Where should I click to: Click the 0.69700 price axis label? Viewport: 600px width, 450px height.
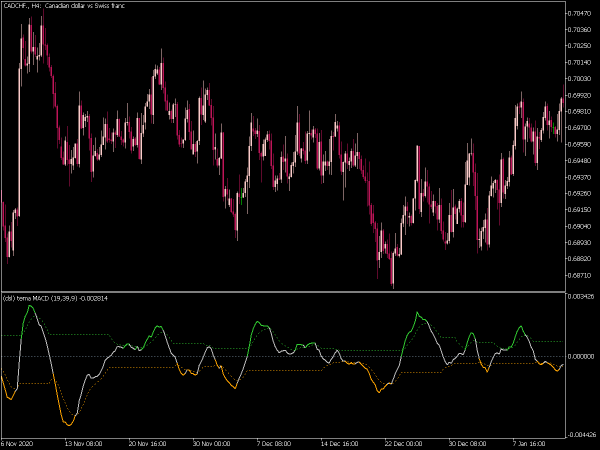click(x=579, y=127)
